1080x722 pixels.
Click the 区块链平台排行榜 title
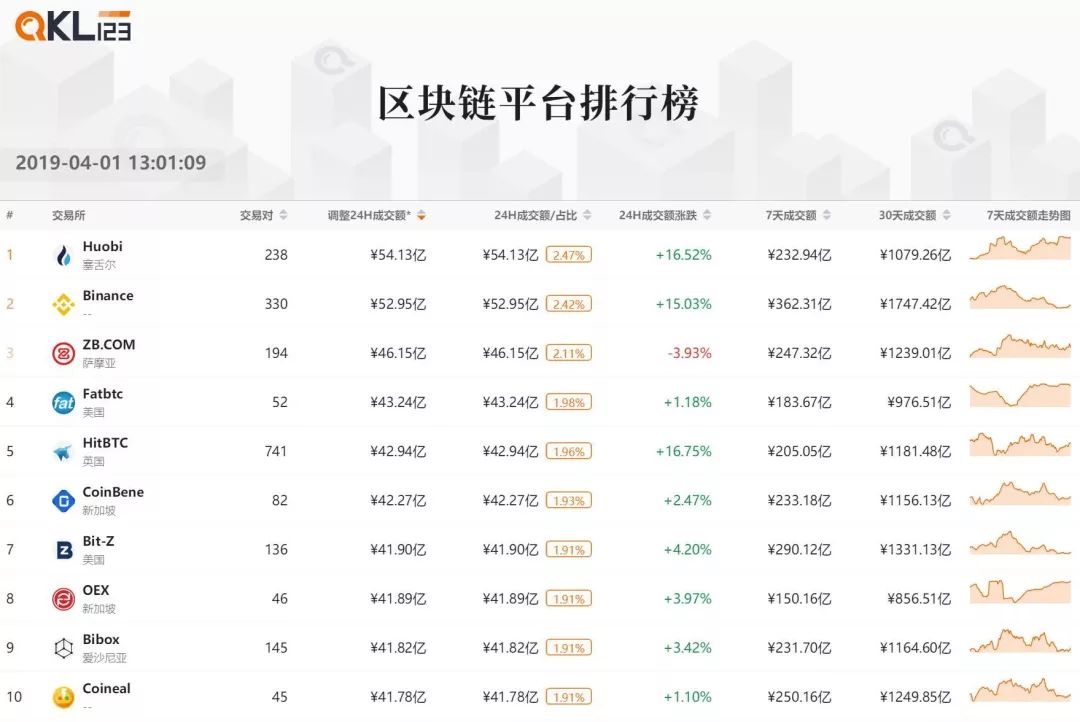click(539, 103)
